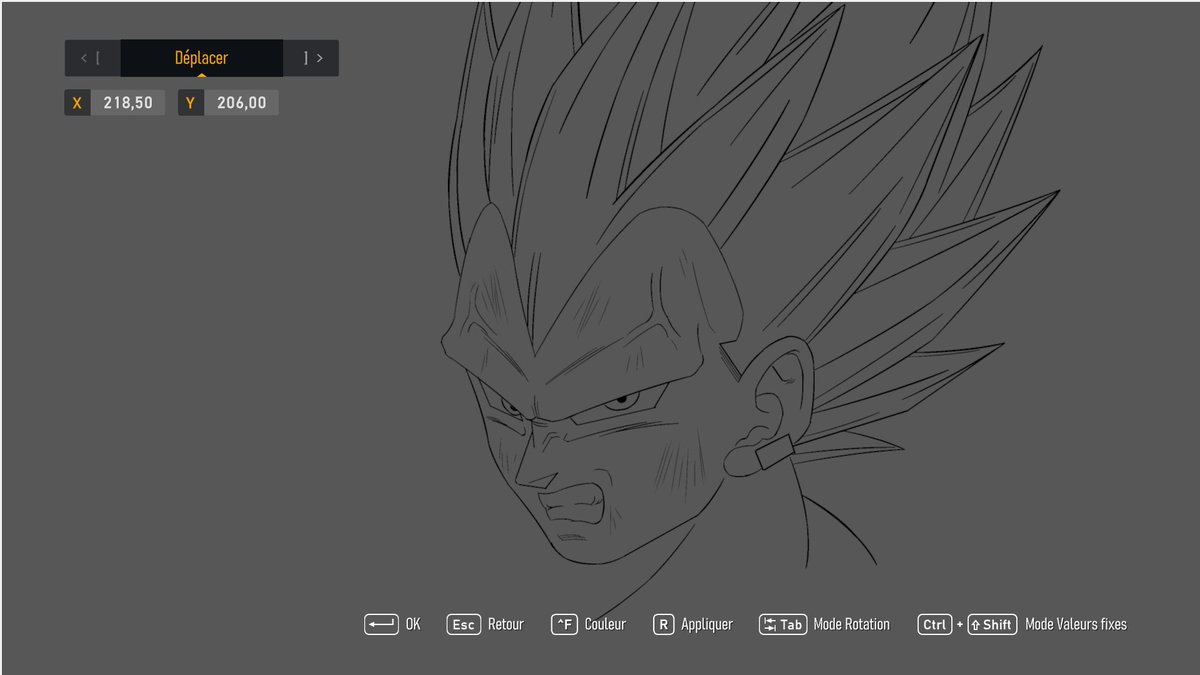
Task: Edit the X position value 218,50
Action: [128, 102]
